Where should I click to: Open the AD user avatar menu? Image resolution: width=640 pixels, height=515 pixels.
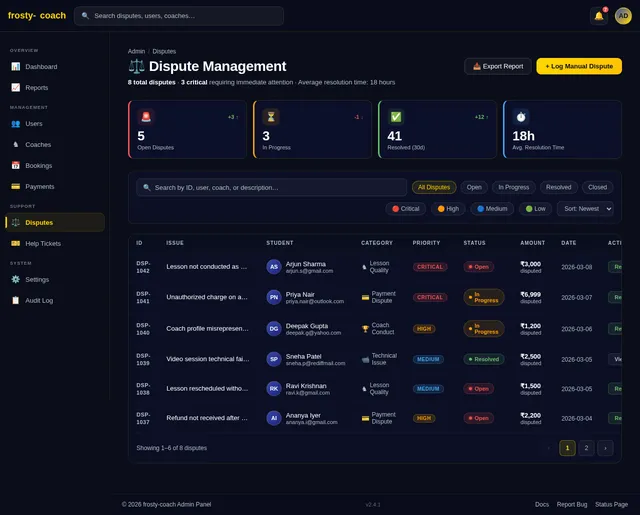pyautogui.click(x=623, y=16)
